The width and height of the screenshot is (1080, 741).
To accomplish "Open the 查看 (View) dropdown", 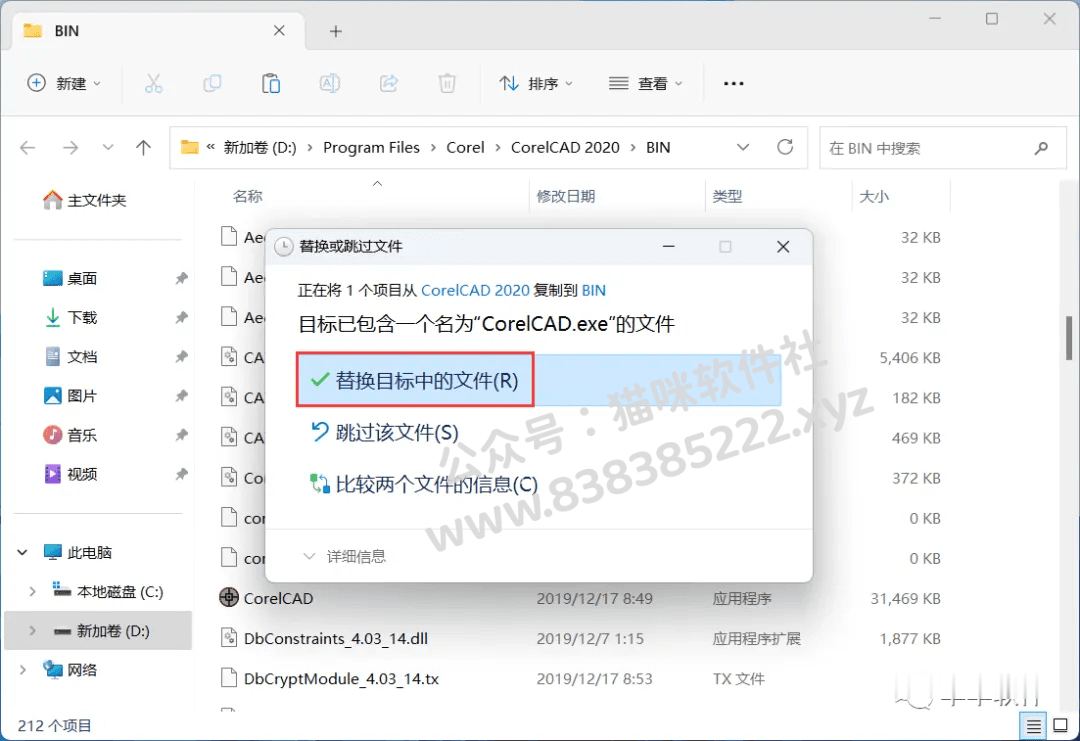I will [645, 83].
